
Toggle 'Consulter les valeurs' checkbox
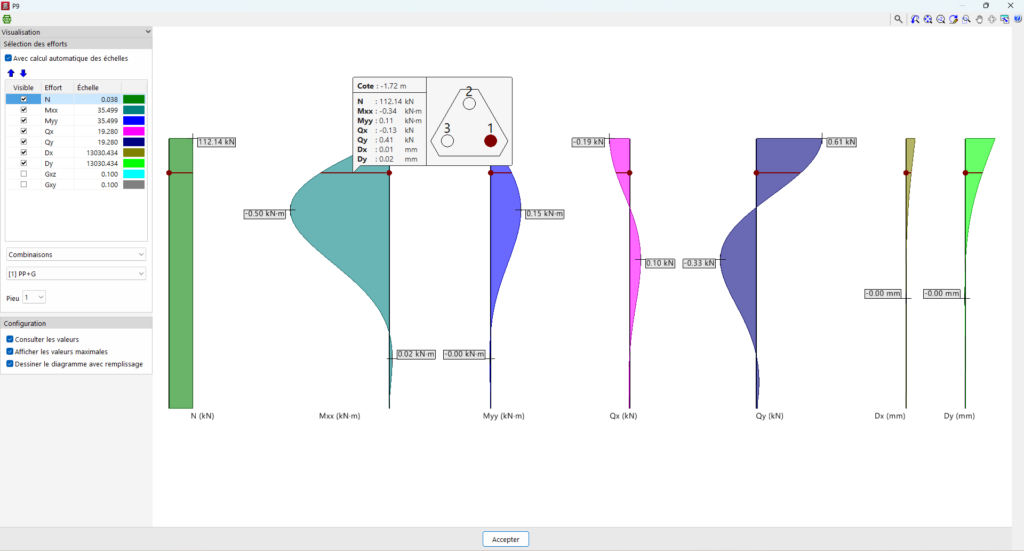[10, 339]
